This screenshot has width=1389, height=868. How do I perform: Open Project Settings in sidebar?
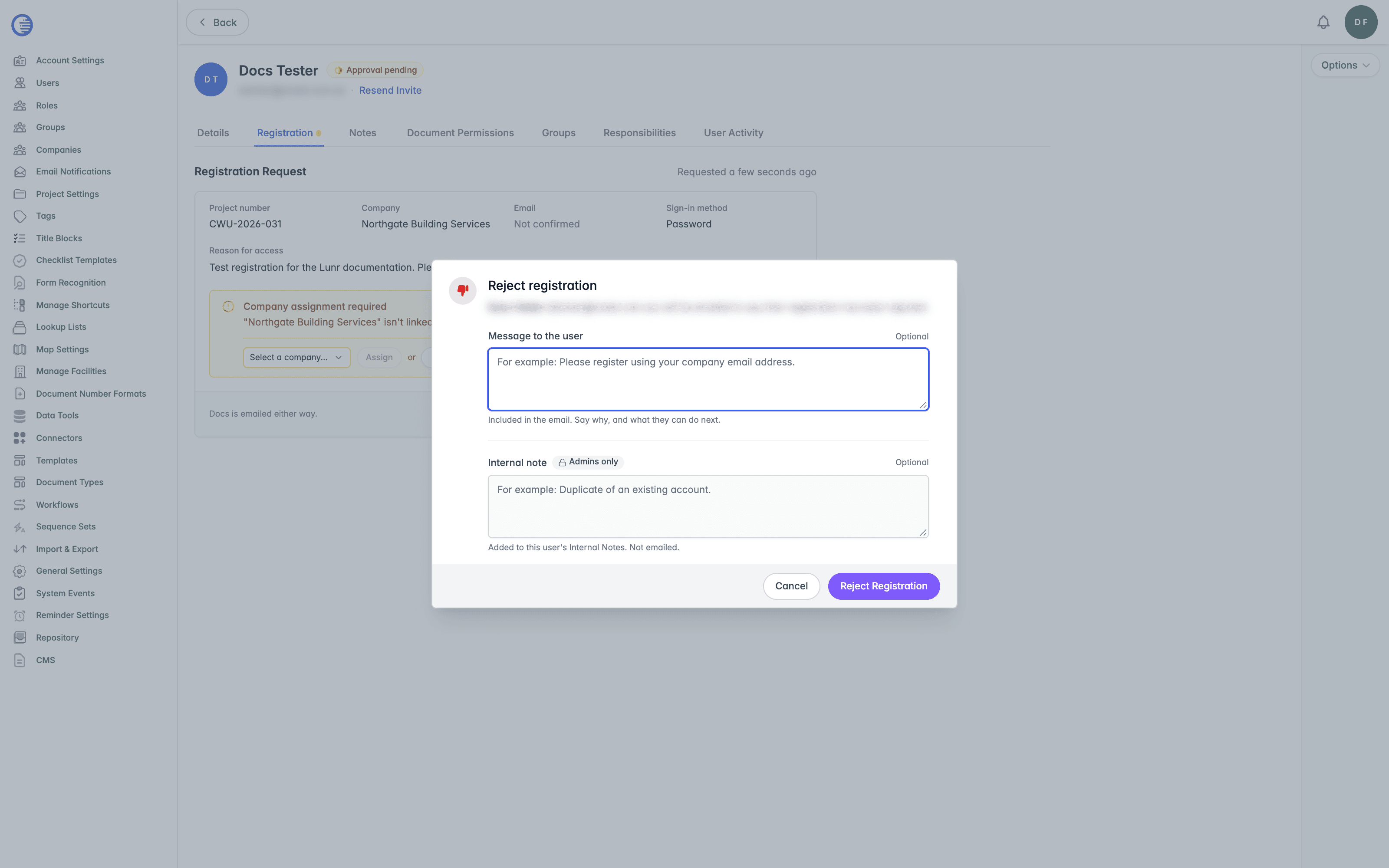tap(67, 194)
